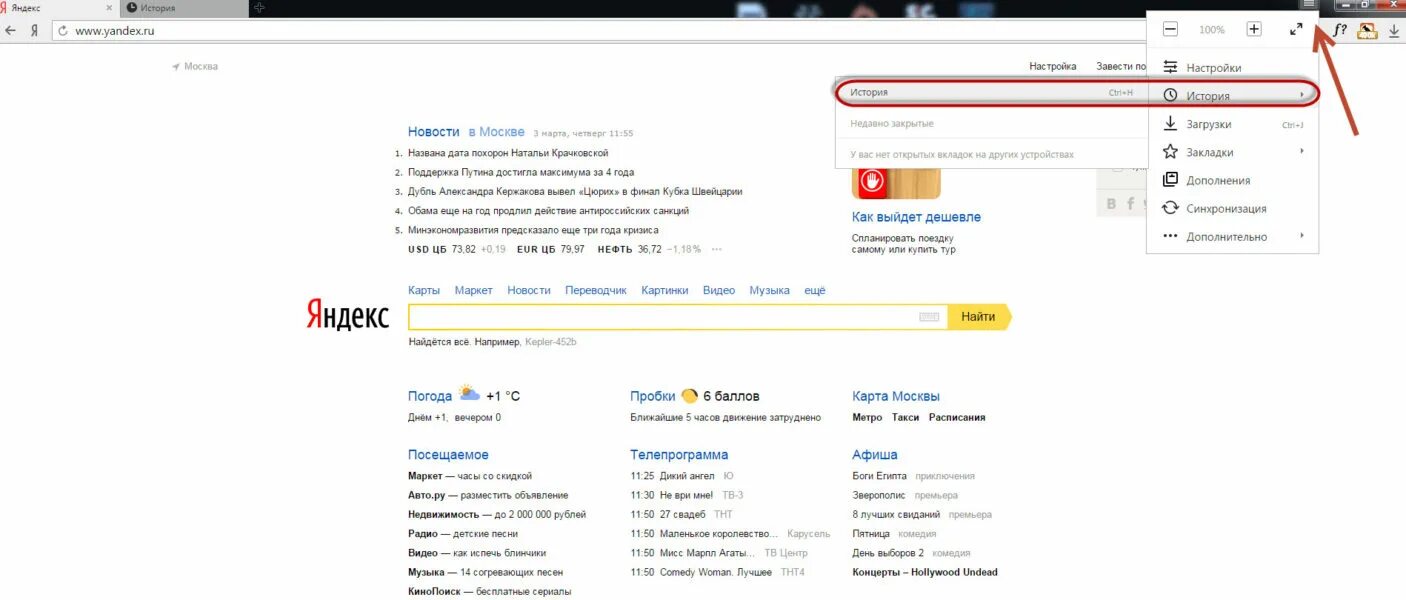This screenshot has height=600, width=1406.
Task: Go back with the browser back arrow
Action: pyautogui.click(x=11, y=30)
